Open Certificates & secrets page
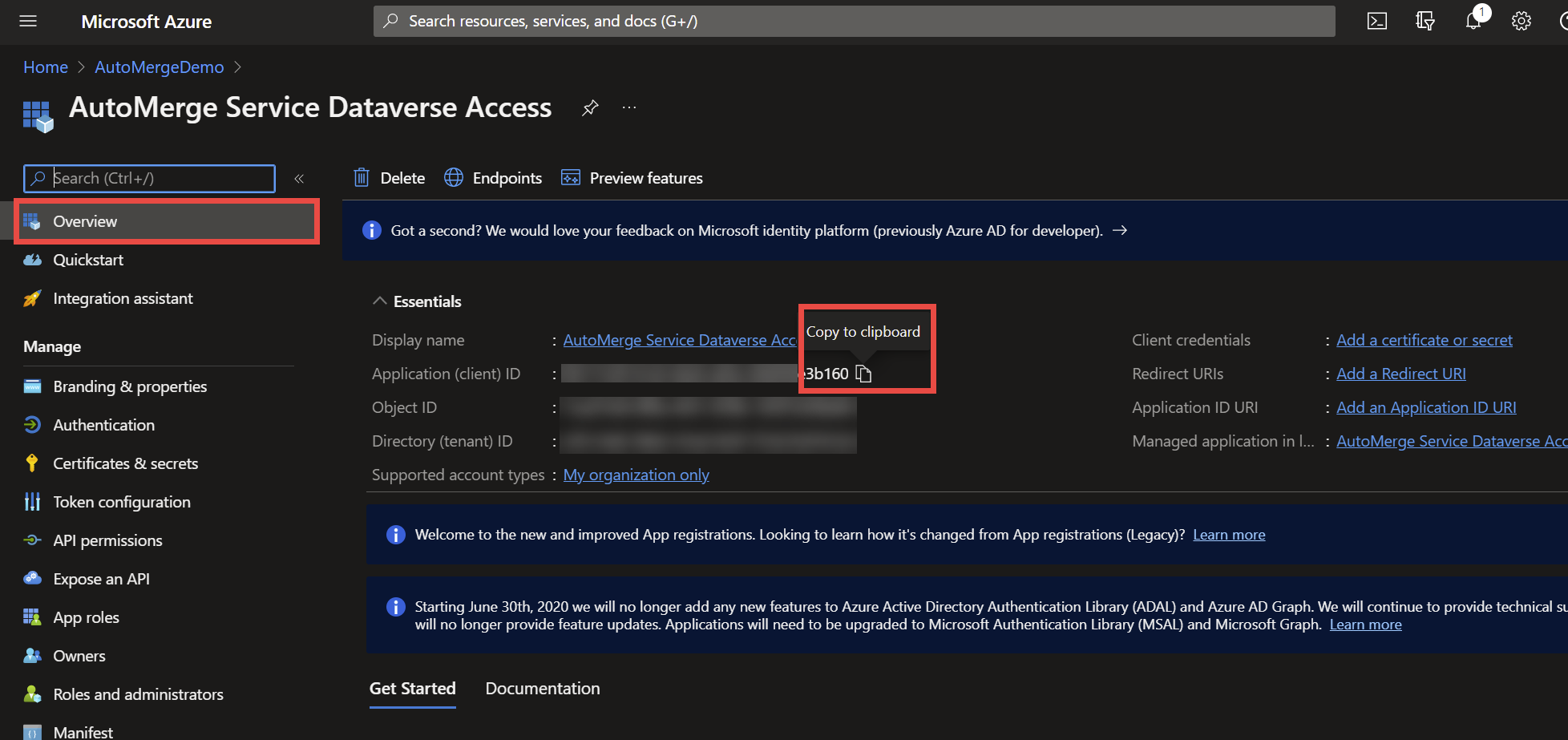The height and width of the screenshot is (740, 1568). (125, 463)
